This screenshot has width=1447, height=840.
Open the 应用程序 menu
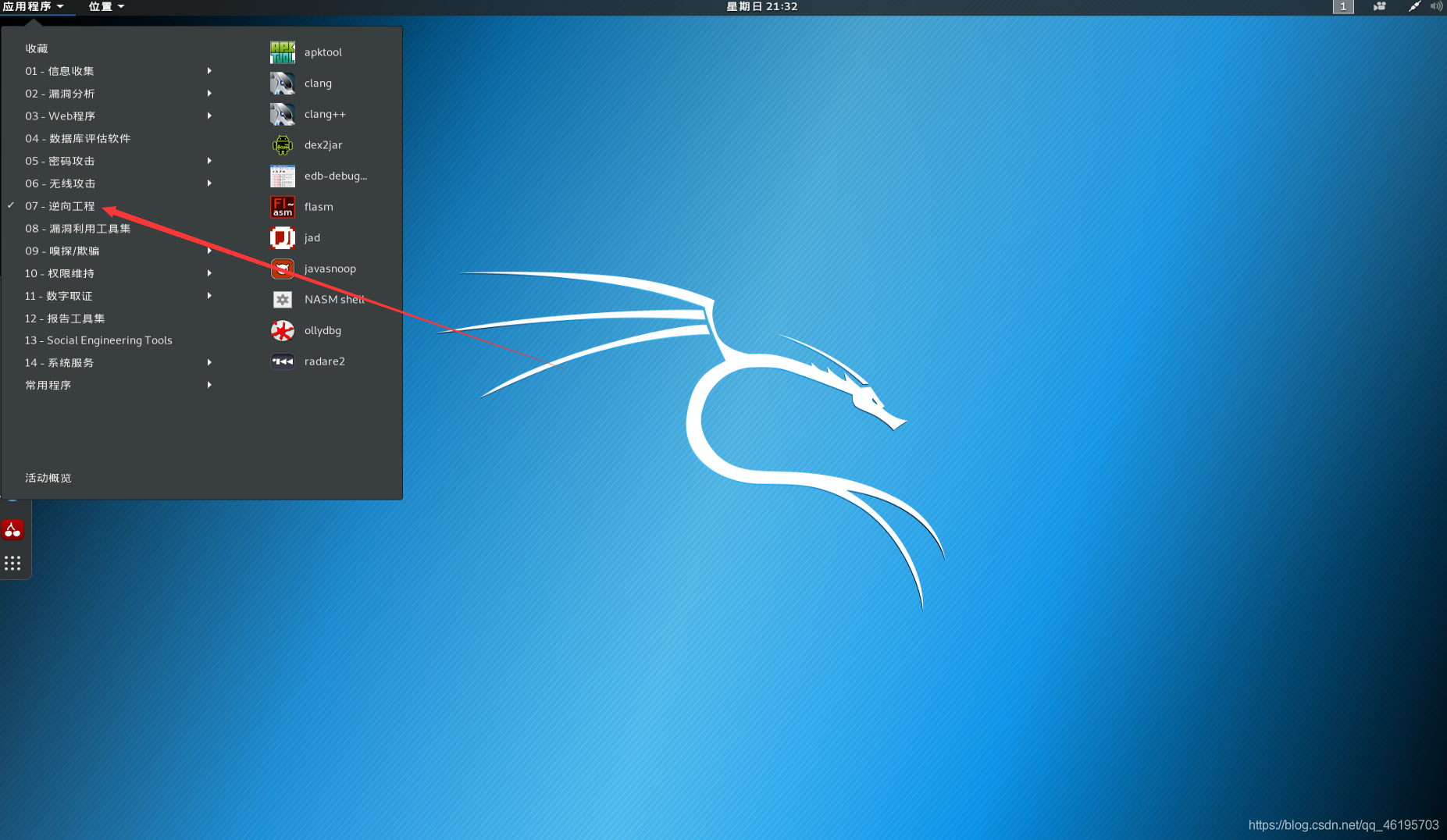point(33,6)
